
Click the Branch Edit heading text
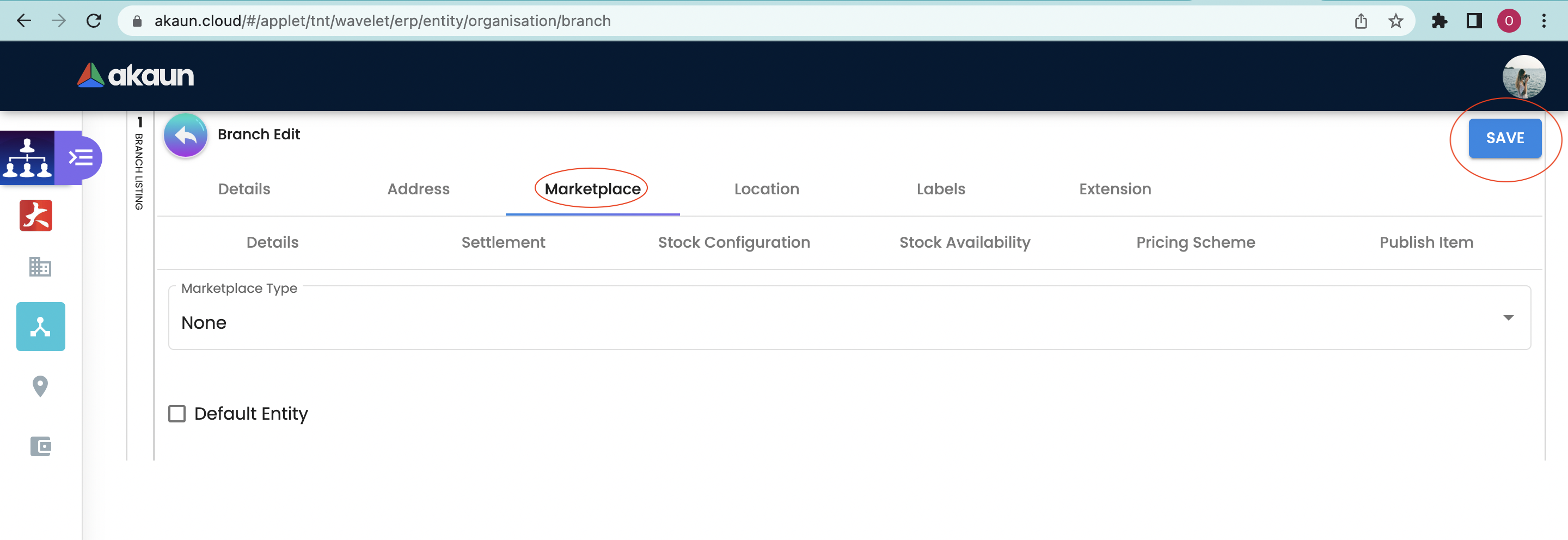[x=259, y=134]
